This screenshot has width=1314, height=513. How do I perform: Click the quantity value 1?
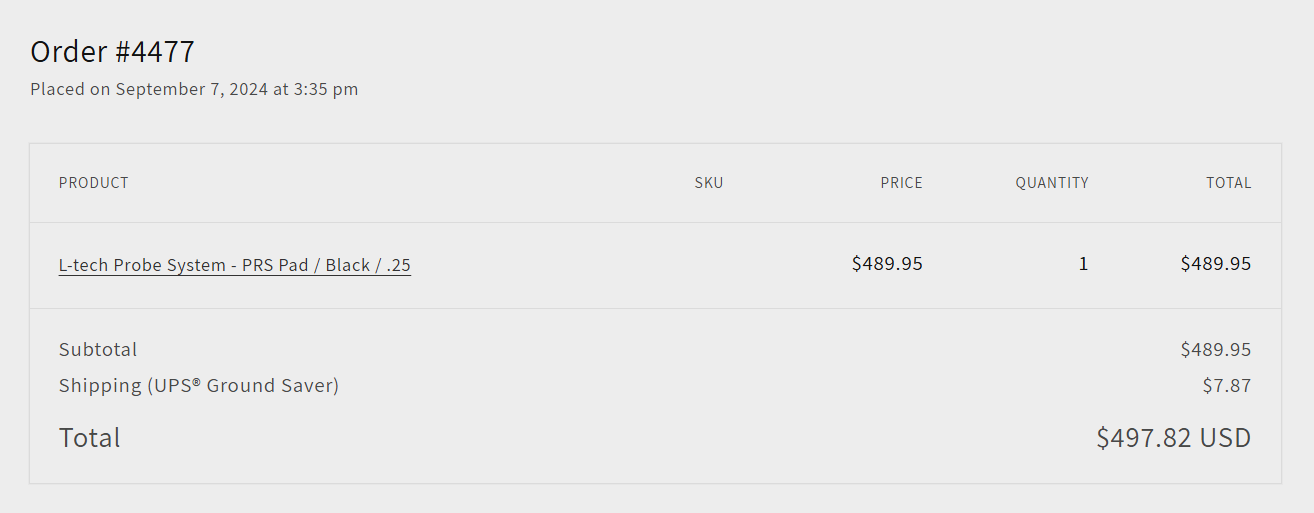(1083, 264)
